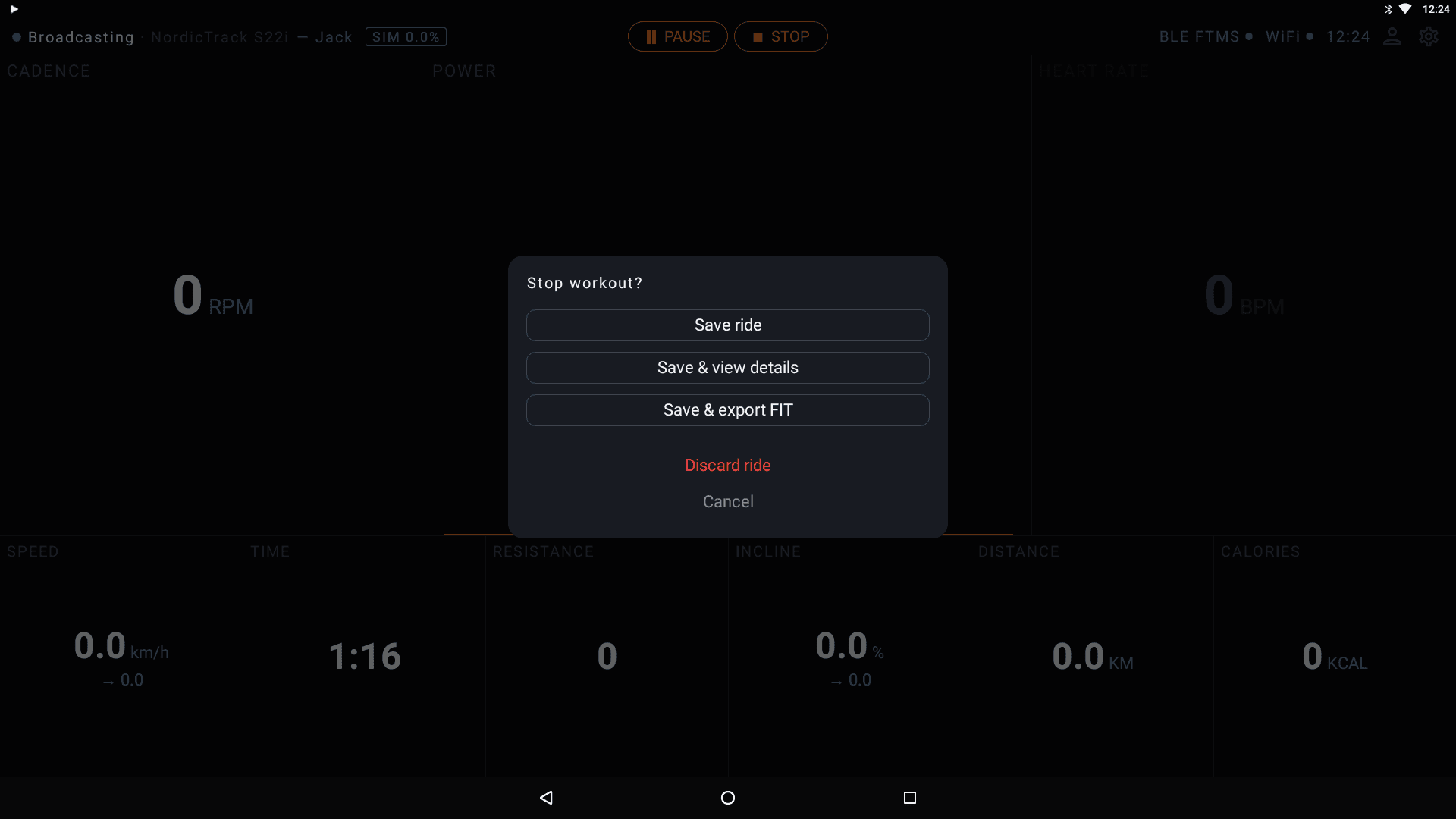This screenshot has height=819, width=1456.
Task: Tap the play triangle in the top-left corner
Action: click(x=12, y=10)
